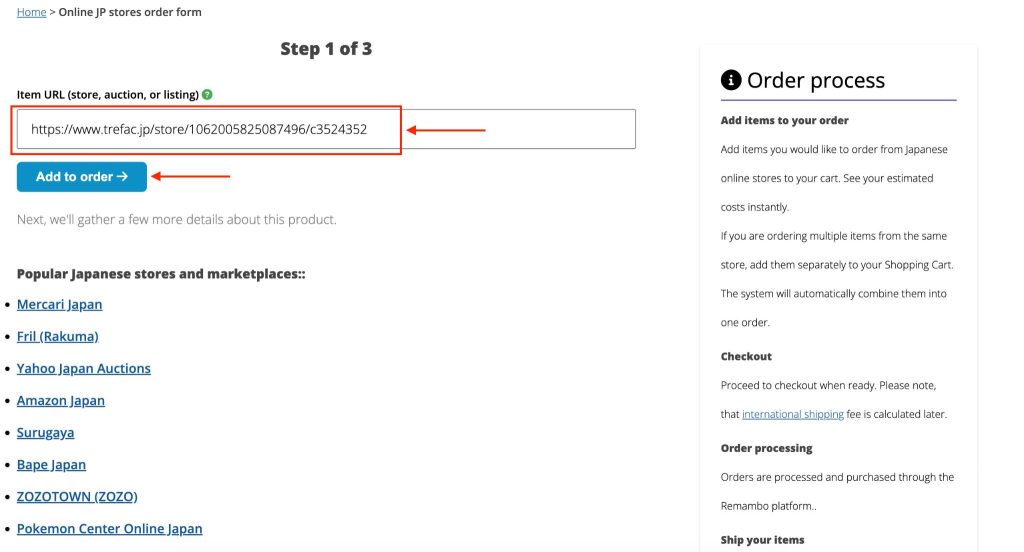Visit the Yahoo Japan Auctions link
Screen dimensions: 1024x552
point(83,368)
